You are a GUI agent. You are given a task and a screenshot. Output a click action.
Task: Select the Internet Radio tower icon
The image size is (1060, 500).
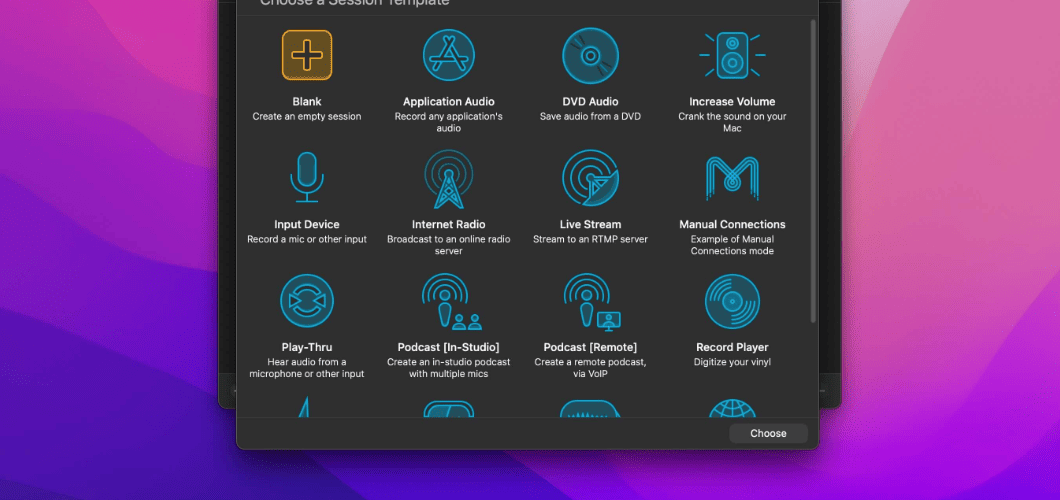(449, 178)
